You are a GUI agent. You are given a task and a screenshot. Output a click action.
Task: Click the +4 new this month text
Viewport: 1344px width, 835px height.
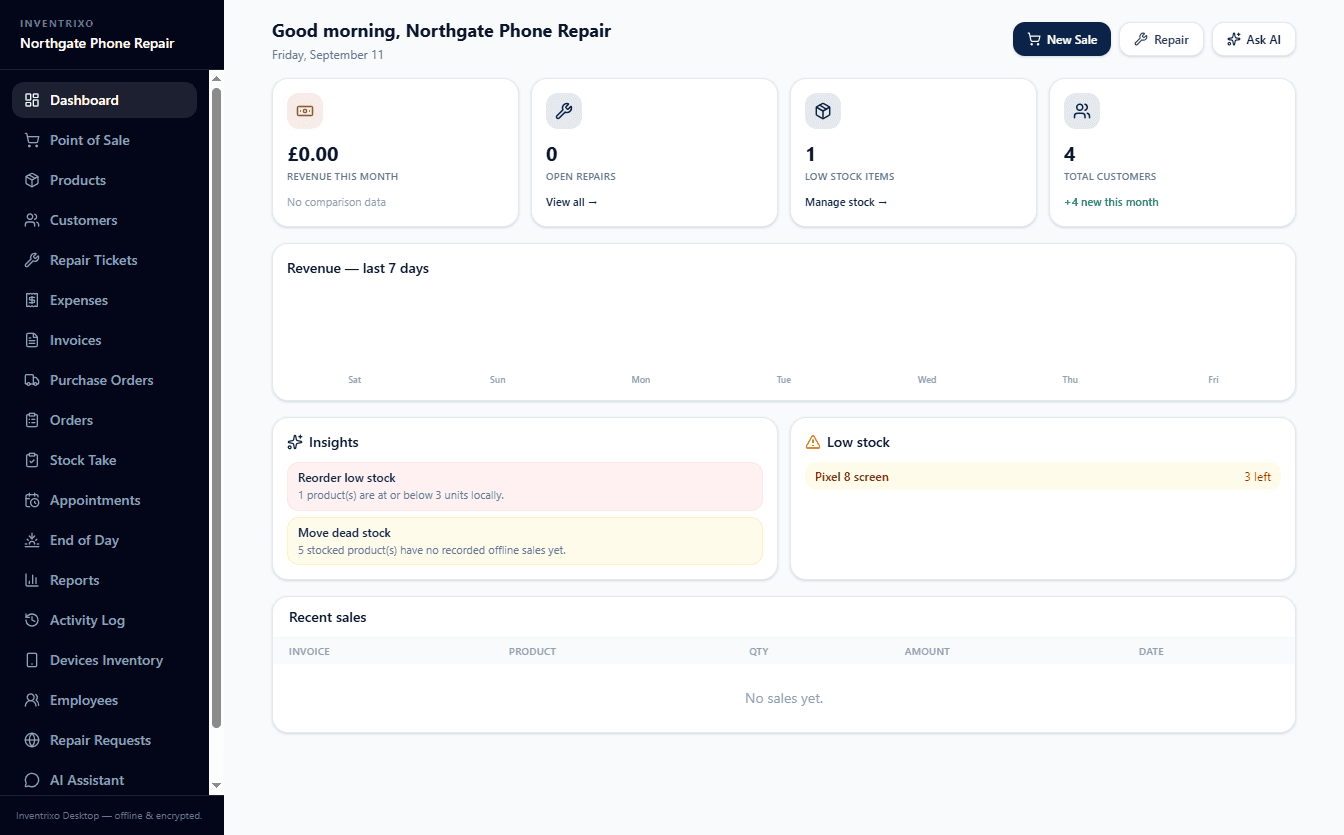point(1111,202)
